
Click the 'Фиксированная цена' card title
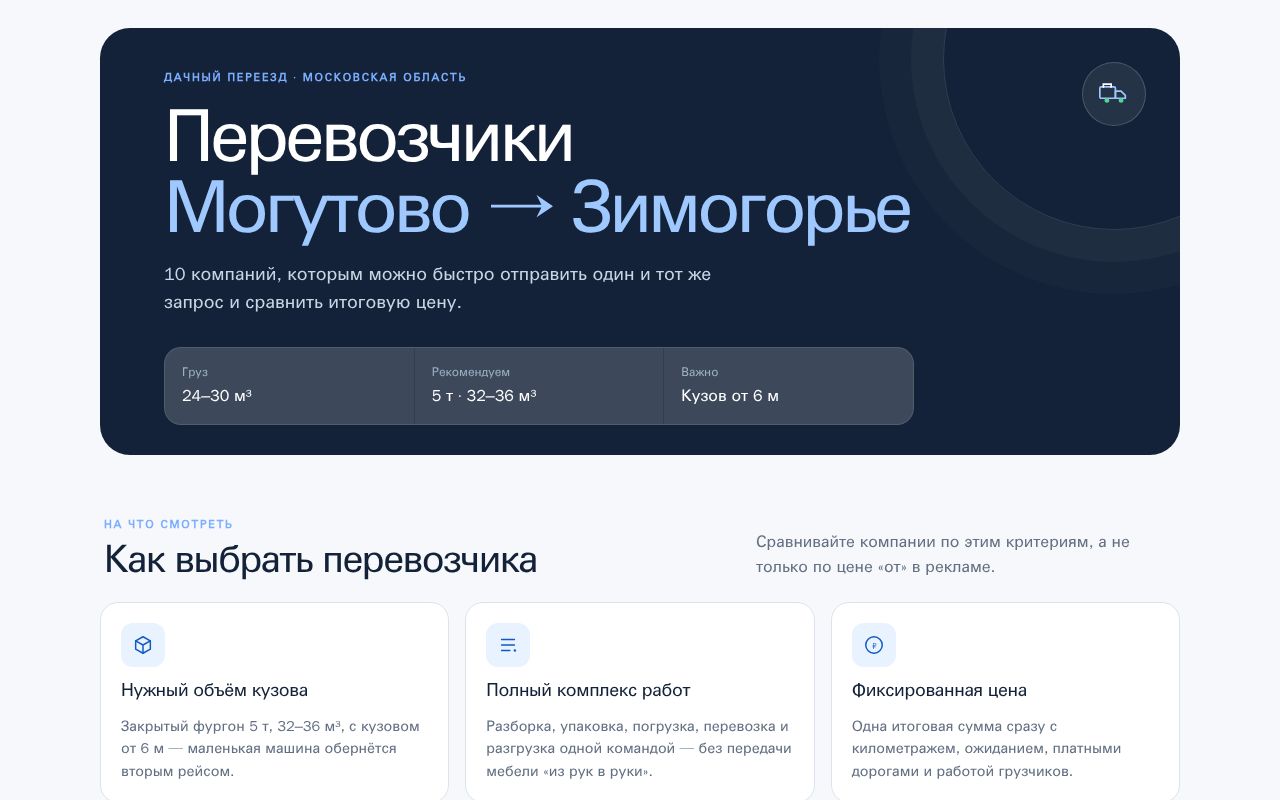[x=939, y=690]
